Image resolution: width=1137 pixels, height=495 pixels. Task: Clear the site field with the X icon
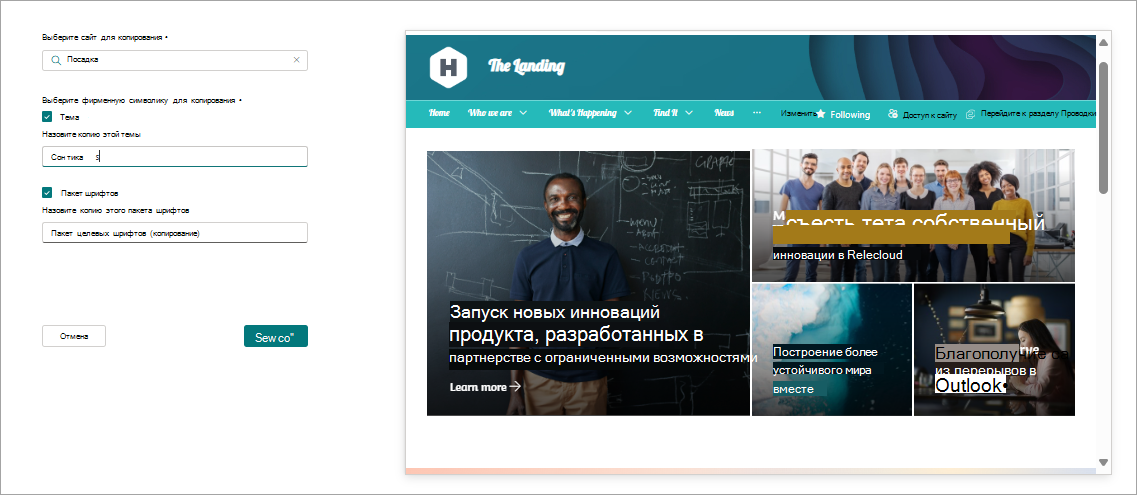[x=296, y=60]
